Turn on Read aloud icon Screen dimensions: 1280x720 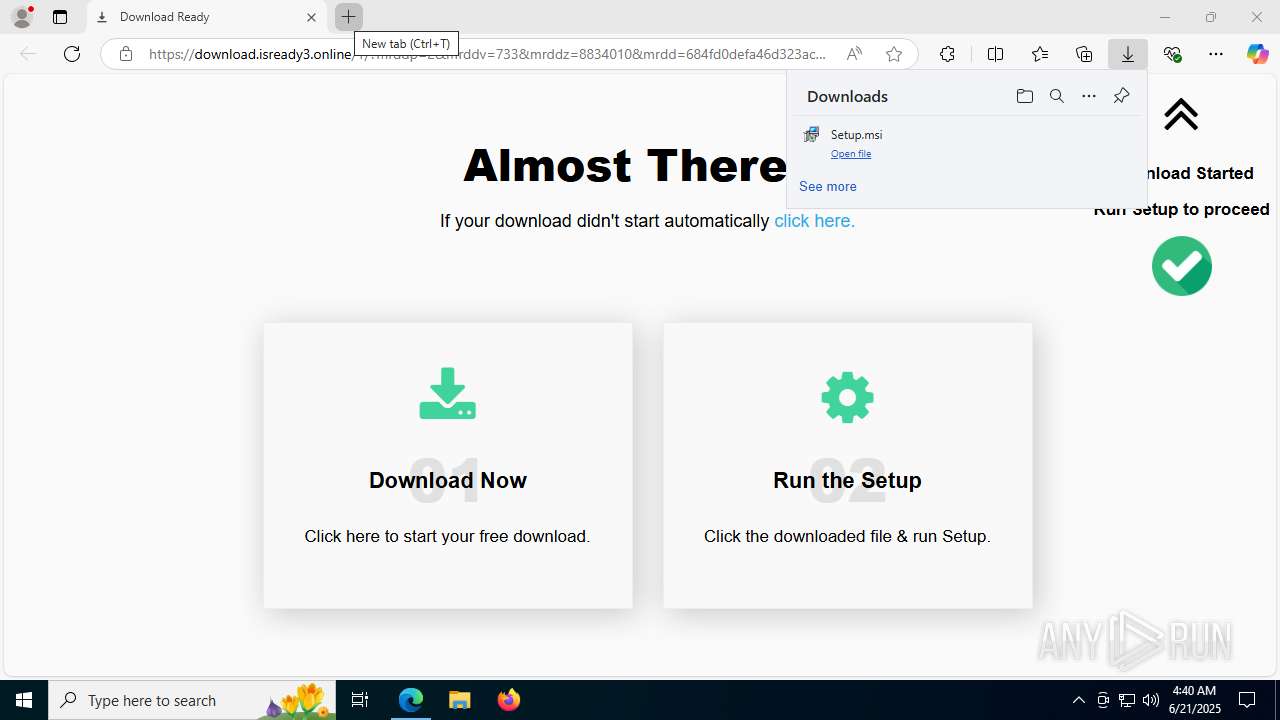pyautogui.click(x=854, y=54)
